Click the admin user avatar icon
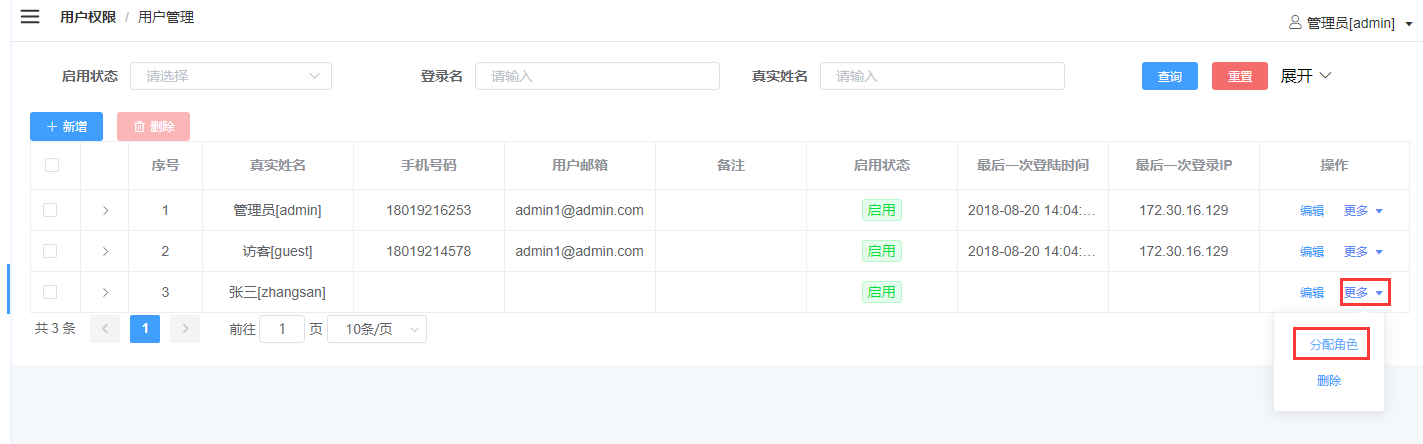This screenshot has height=444, width=1423. coord(1295,22)
